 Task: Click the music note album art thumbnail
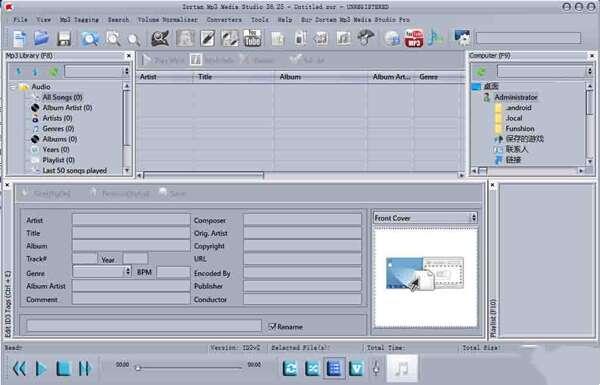402,368
